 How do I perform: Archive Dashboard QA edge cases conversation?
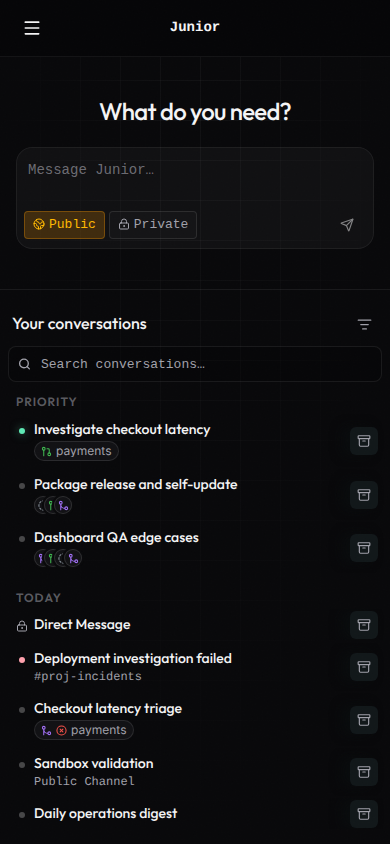click(x=364, y=548)
